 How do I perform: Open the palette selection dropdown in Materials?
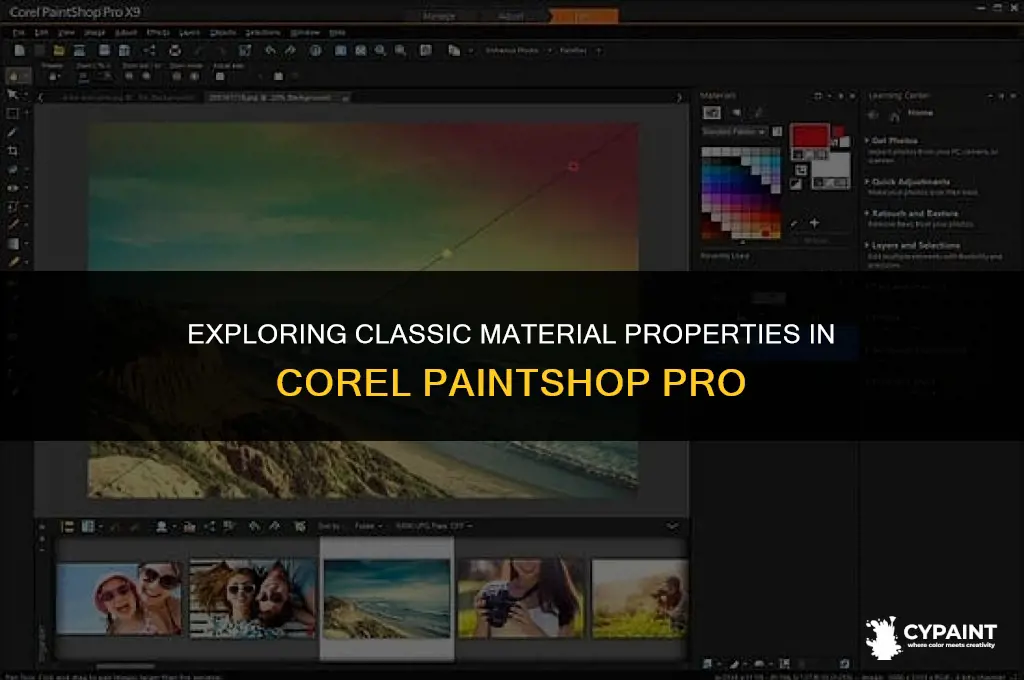734,131
